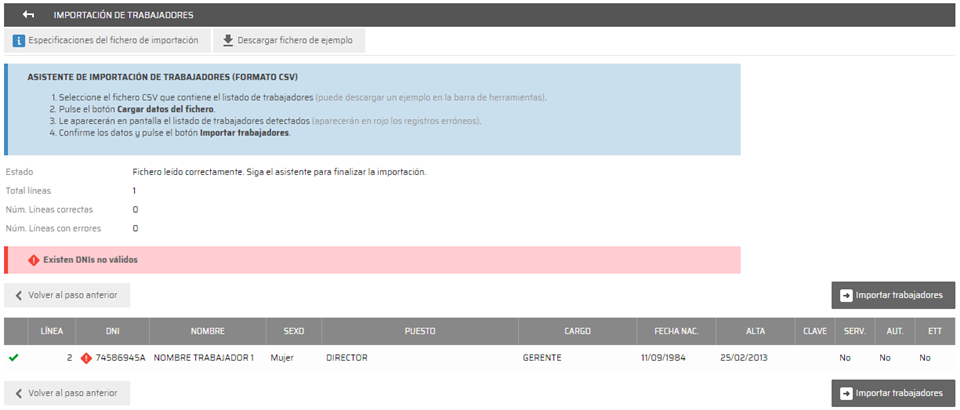Click the download icon for the example file
This screenshot has height=410, width=960.
227,41
